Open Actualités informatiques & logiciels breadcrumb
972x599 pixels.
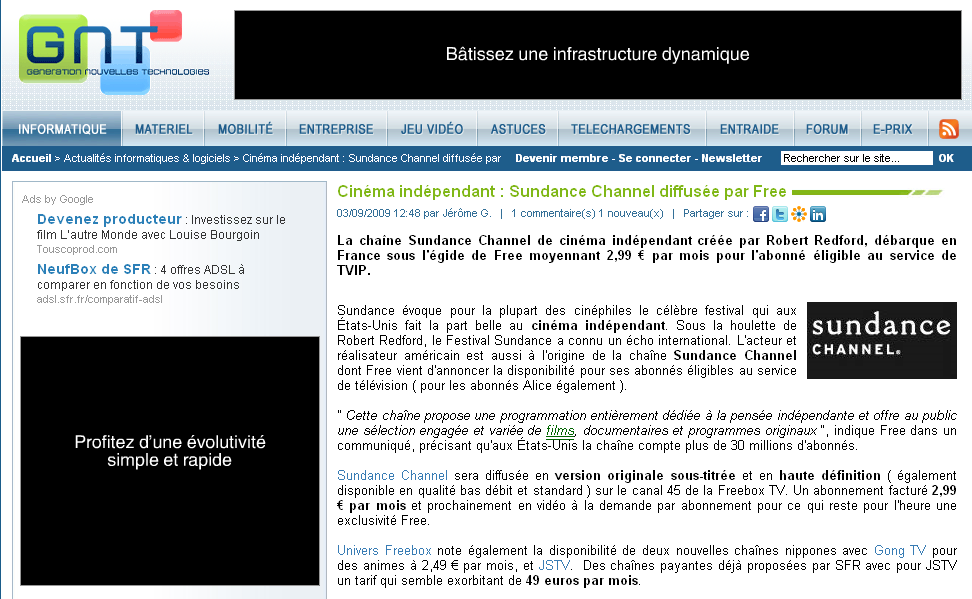tap(147, 158)
